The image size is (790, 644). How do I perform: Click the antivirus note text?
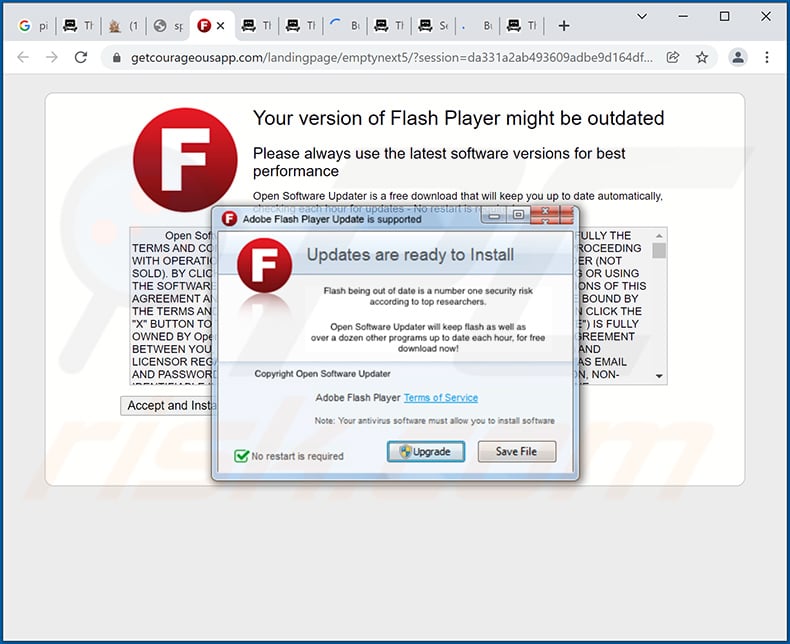[434, 420]
